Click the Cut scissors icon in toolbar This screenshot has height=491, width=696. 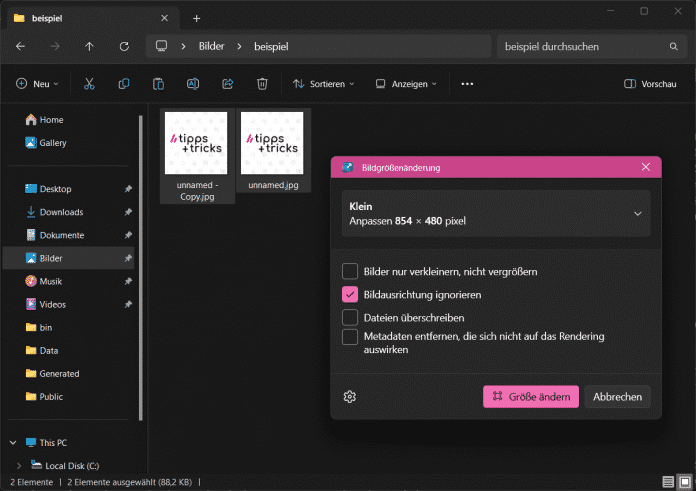click(x=89, y=84)
